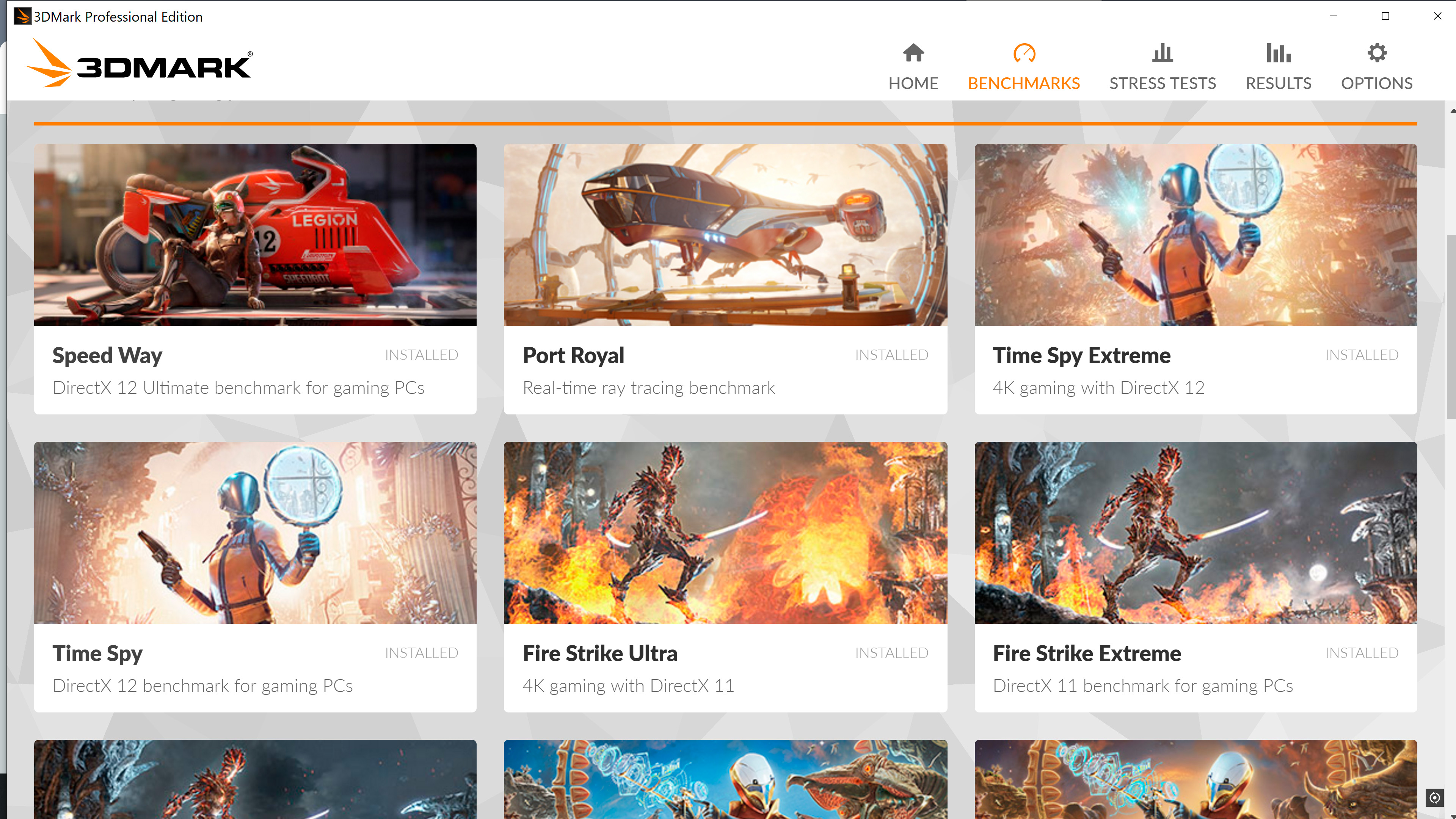Click INSTALLED status on Port Royal card
The width and height of the screenshot is (1456, 819).
tap(891, 355)
